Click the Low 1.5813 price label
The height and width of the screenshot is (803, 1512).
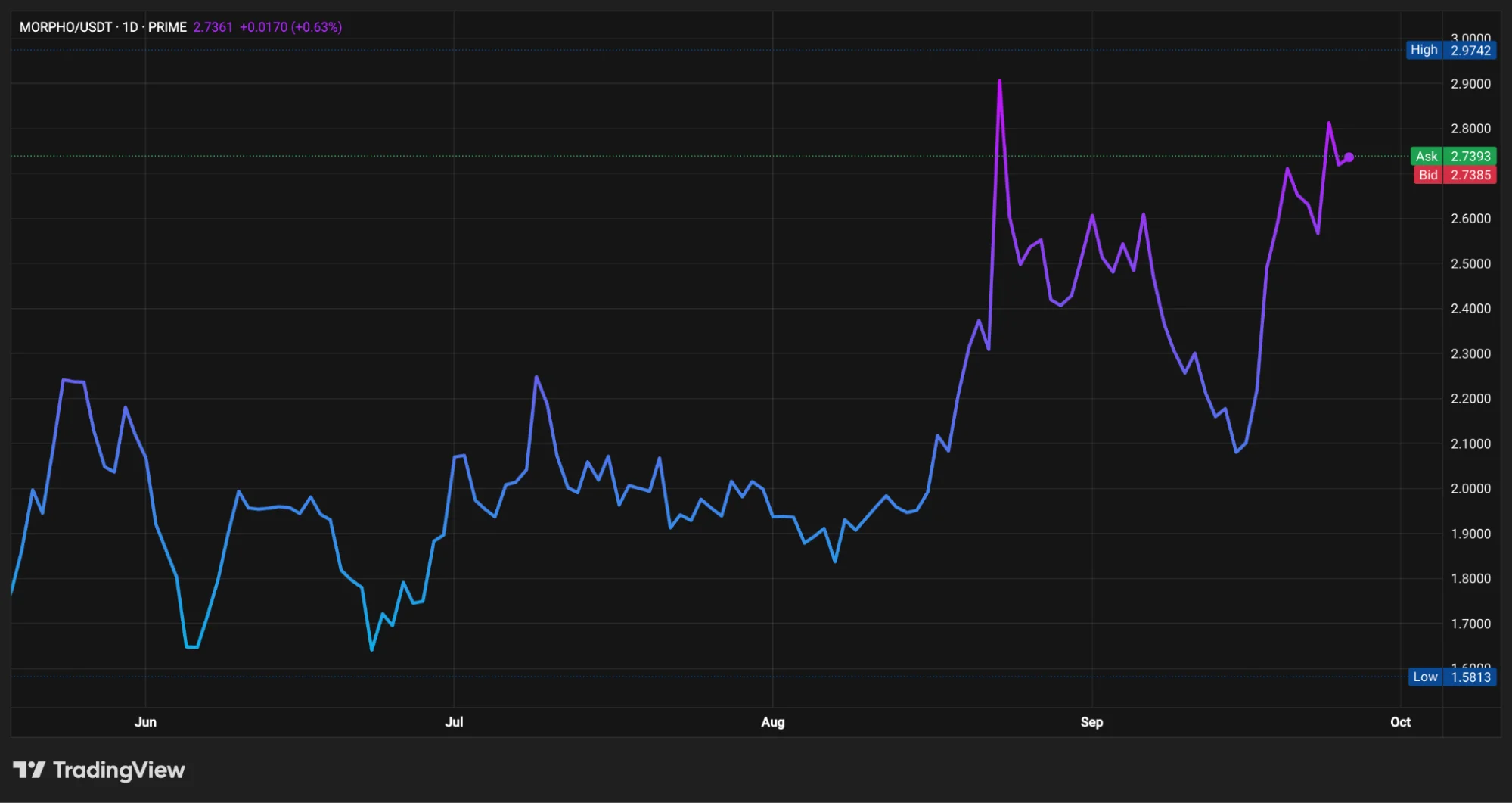pos(1452,677)
